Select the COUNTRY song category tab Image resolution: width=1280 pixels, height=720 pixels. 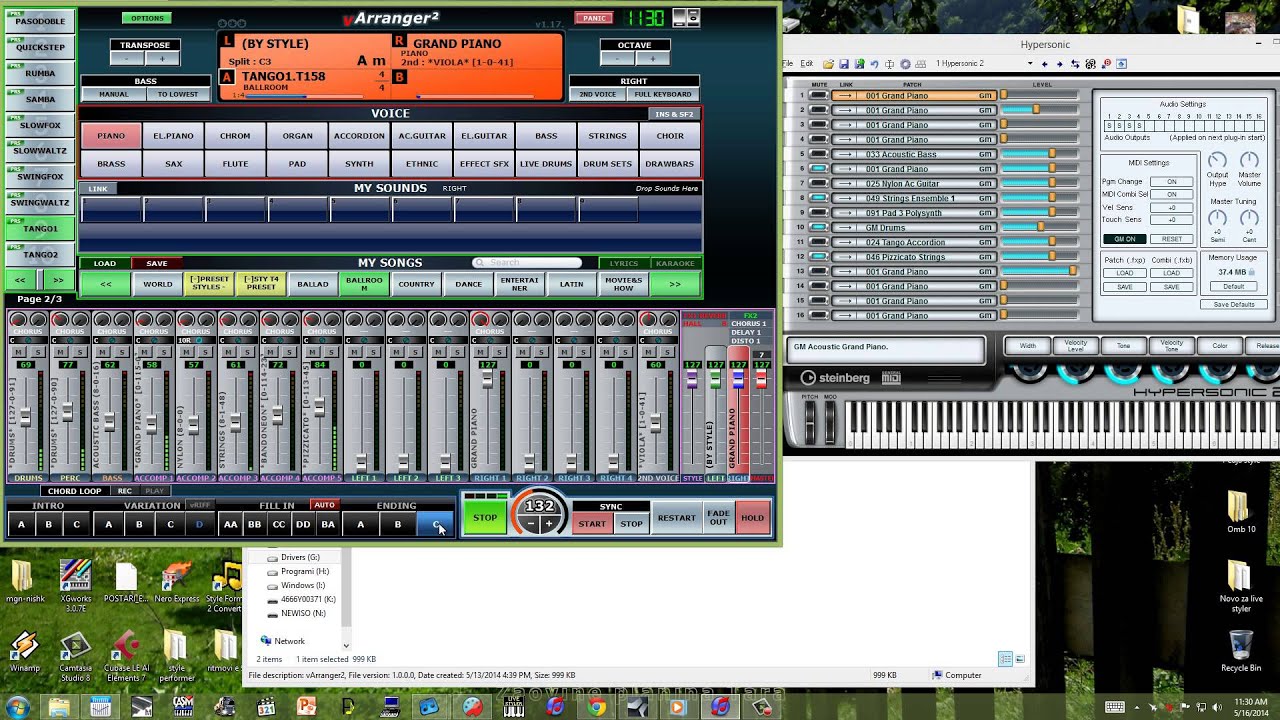point(416,284)
